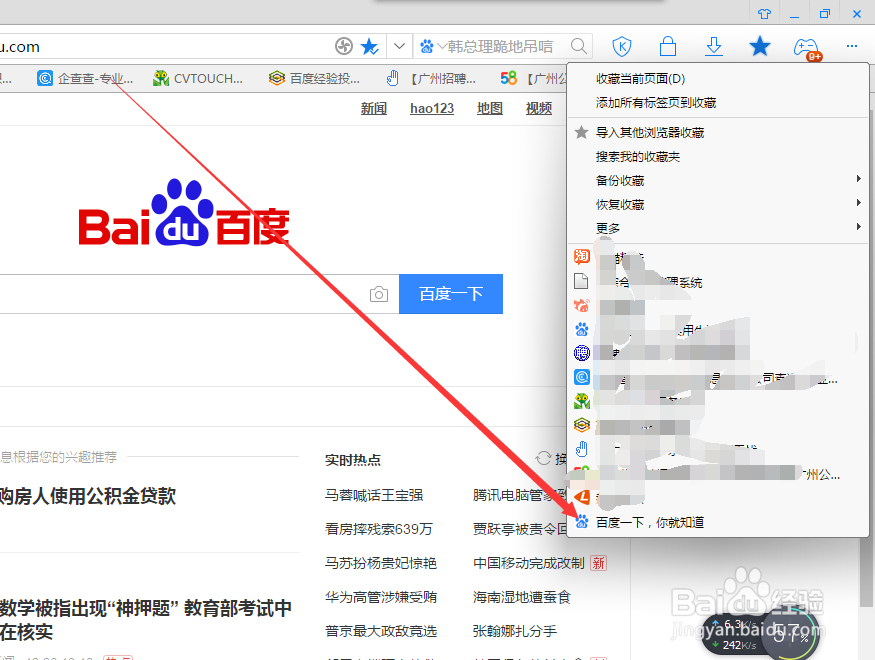Click the camera image search icon
Screen dimensions: 875x660
379,294
